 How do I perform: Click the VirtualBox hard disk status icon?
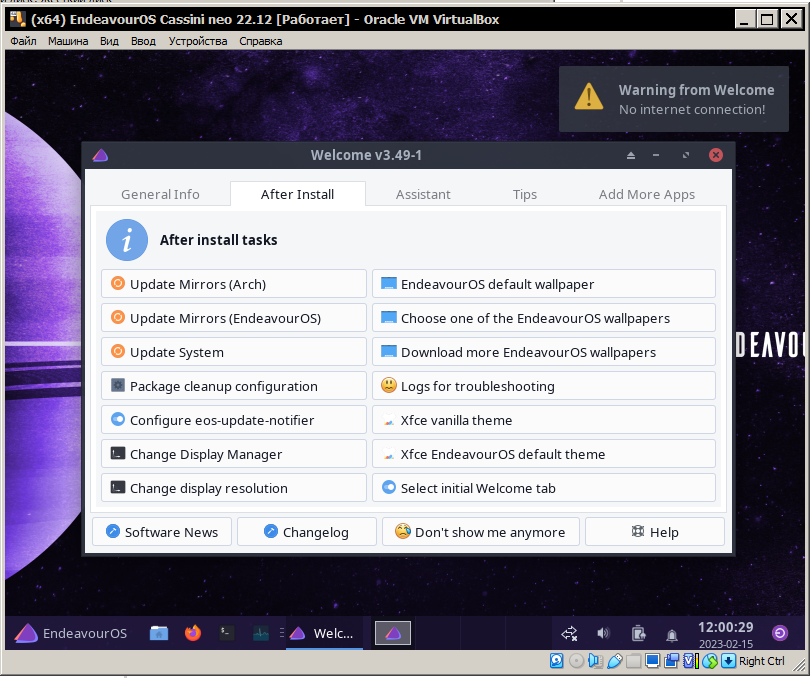coord(556,661)
